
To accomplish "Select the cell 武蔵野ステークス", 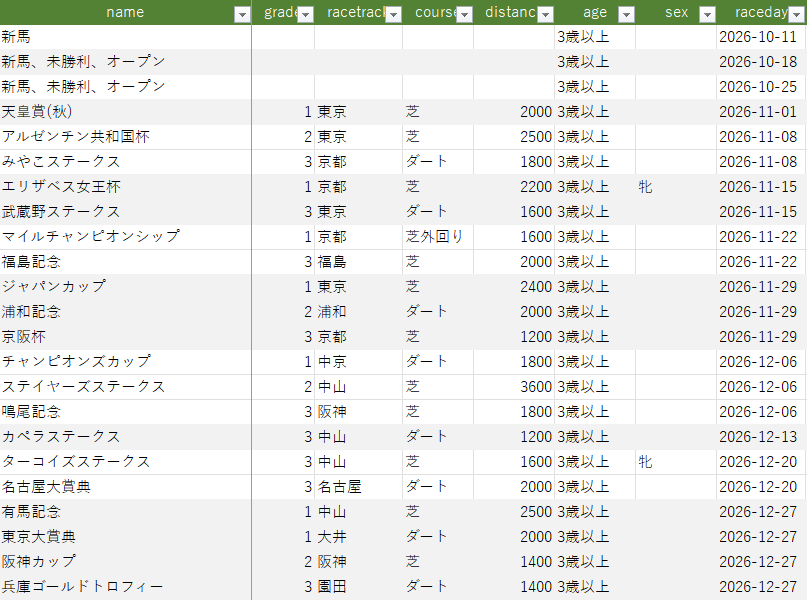I will pos(126,211).
